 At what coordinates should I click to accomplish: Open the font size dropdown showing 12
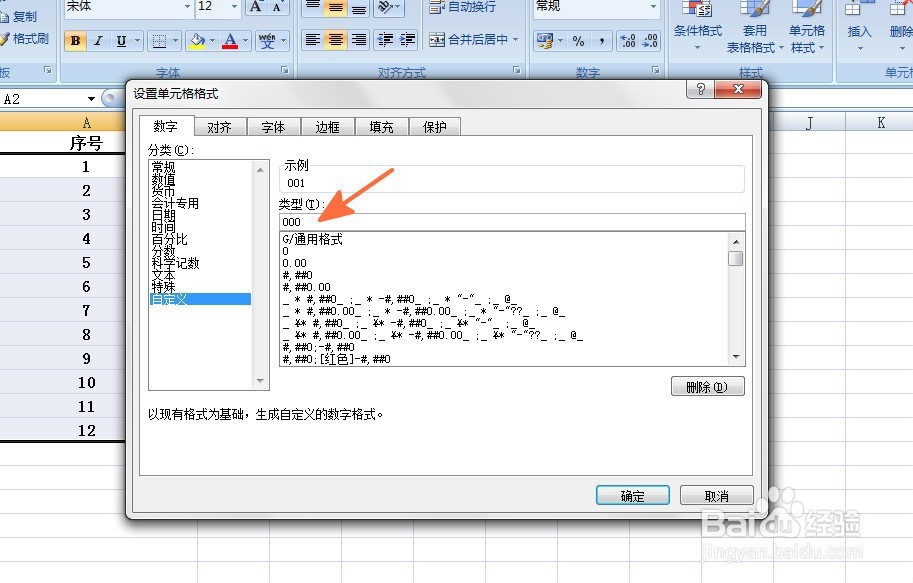(x=234, y=6)
